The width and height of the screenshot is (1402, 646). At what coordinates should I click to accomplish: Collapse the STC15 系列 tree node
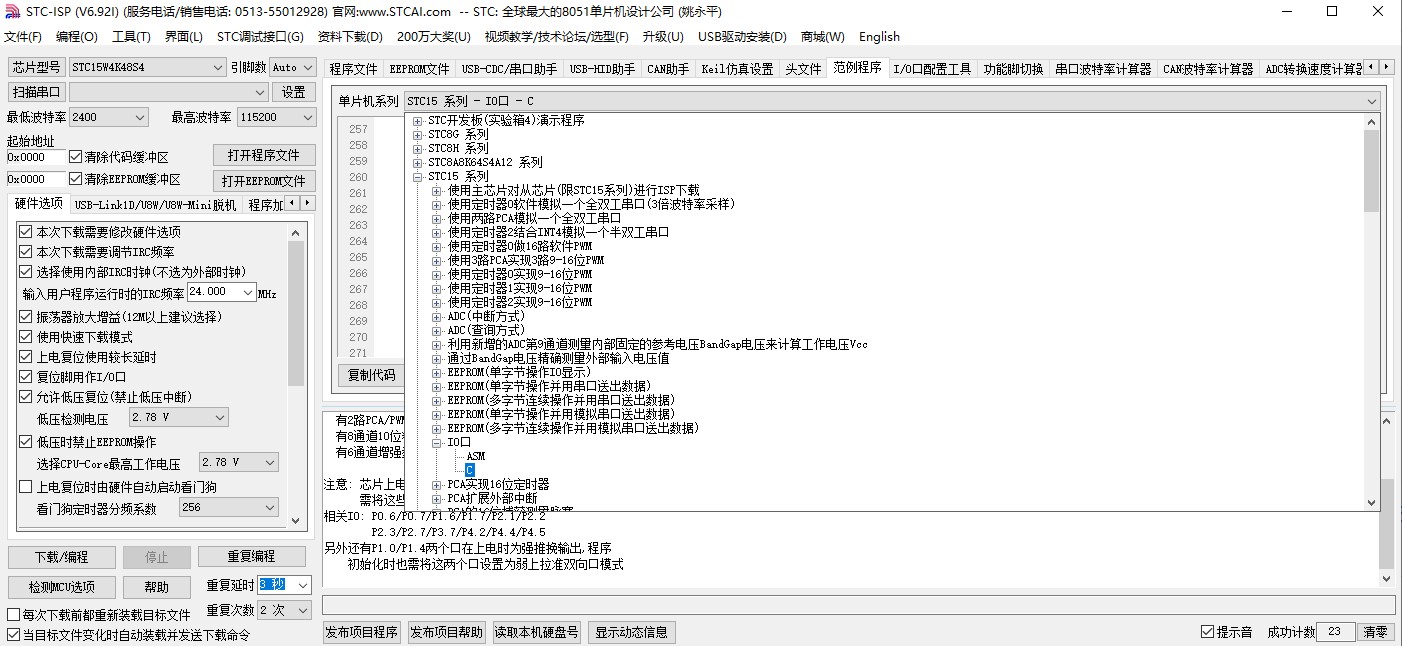[418, 176]
